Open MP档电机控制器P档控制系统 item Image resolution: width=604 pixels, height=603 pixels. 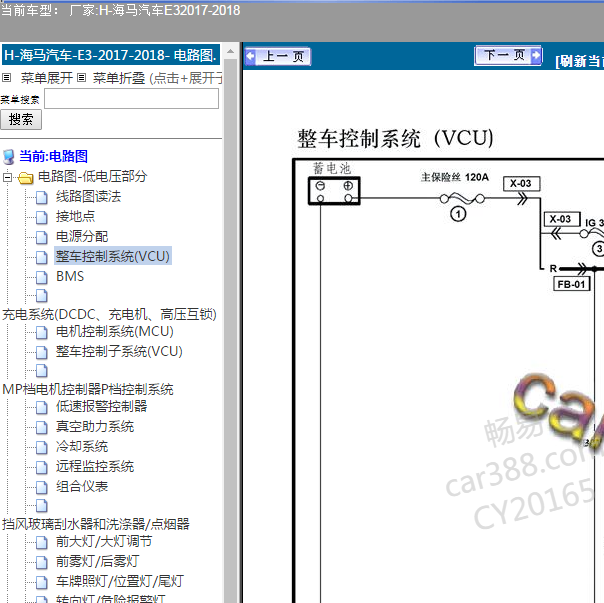coord(88,389)
